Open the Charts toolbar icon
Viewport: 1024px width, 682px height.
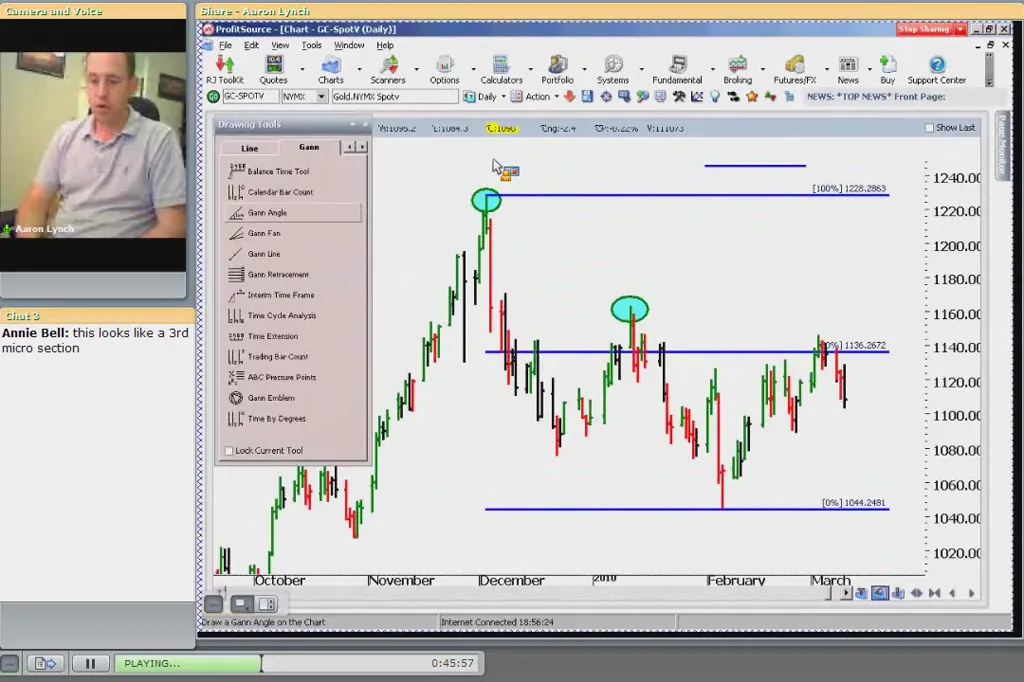pyautogui.click(x=330, y=69)
